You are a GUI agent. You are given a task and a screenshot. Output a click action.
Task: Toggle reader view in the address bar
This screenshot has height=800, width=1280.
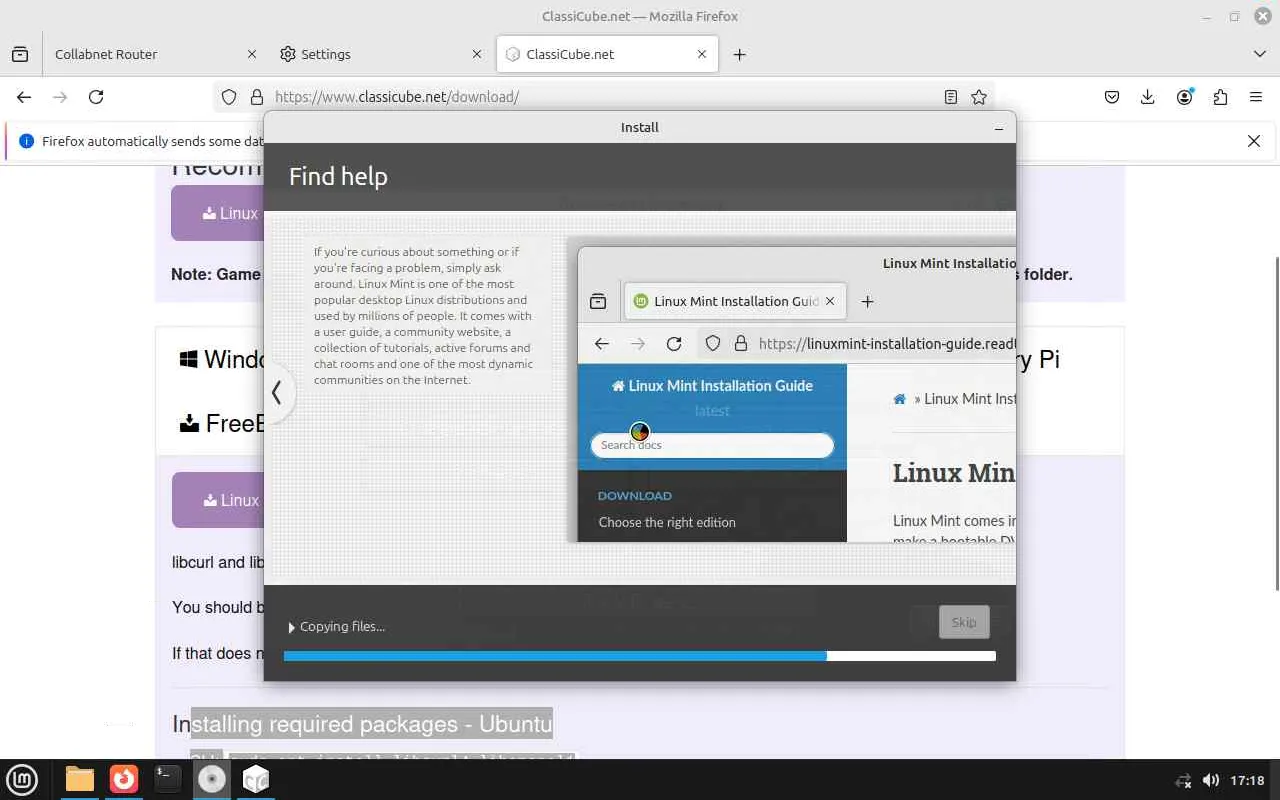[x=951, y=97]
